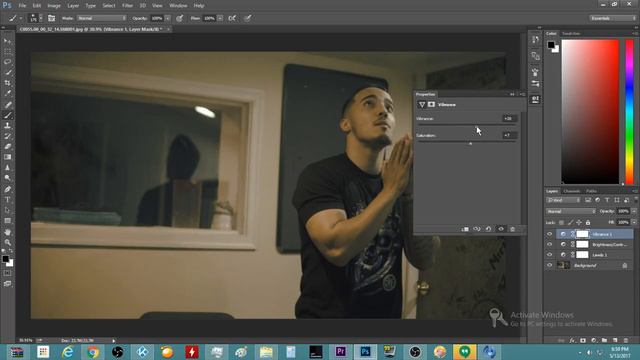640x360 pixels.
Task: Click the Saturation slider handle
Action: click(470, 143)
